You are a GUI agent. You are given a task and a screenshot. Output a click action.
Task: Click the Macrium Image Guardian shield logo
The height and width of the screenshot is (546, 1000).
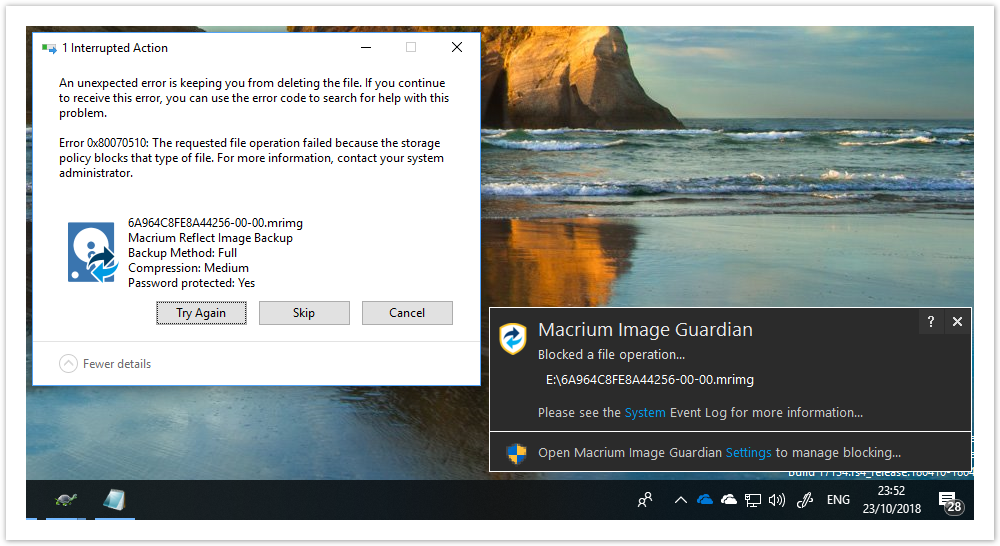[513, 338]
